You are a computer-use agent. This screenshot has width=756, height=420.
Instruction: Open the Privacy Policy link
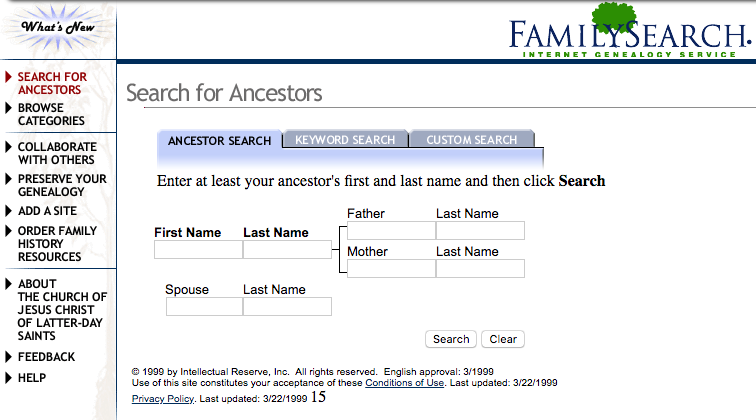coord(163,399)
